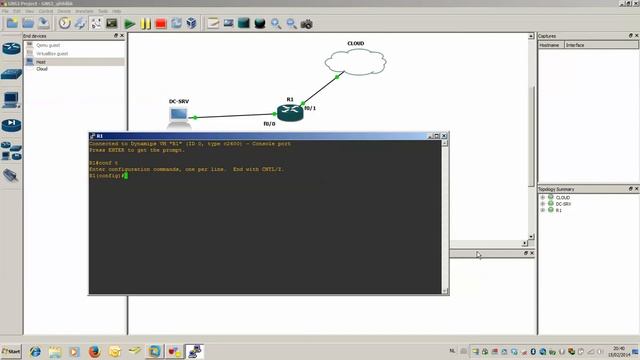Open the Tools menu
This screenshot has width=640, height=360.
click(103, 11)
